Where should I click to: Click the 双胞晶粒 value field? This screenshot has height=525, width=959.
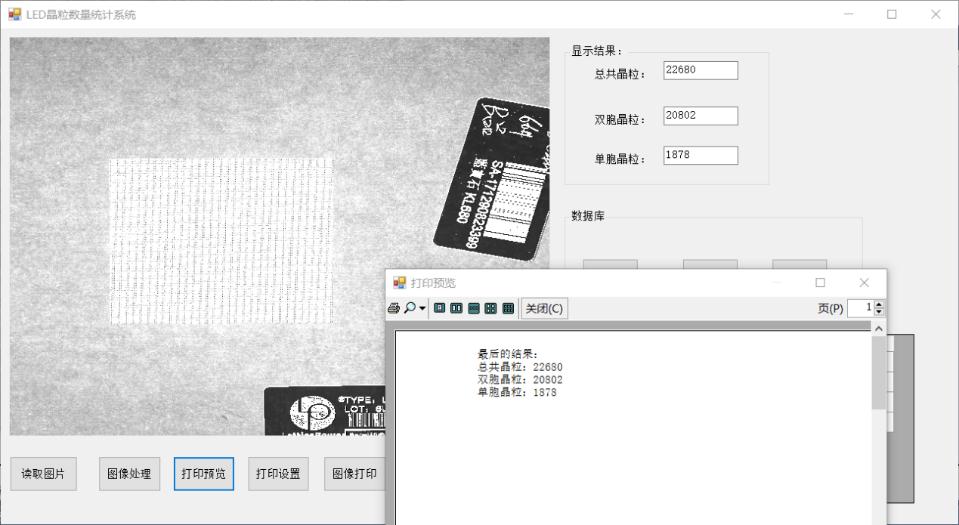[x=700, y=116]
